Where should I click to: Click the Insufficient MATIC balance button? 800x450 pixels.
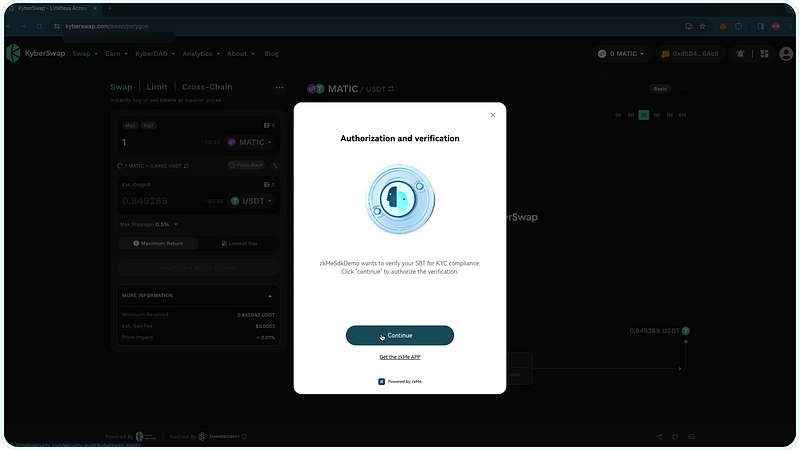[x=198, y=267]
